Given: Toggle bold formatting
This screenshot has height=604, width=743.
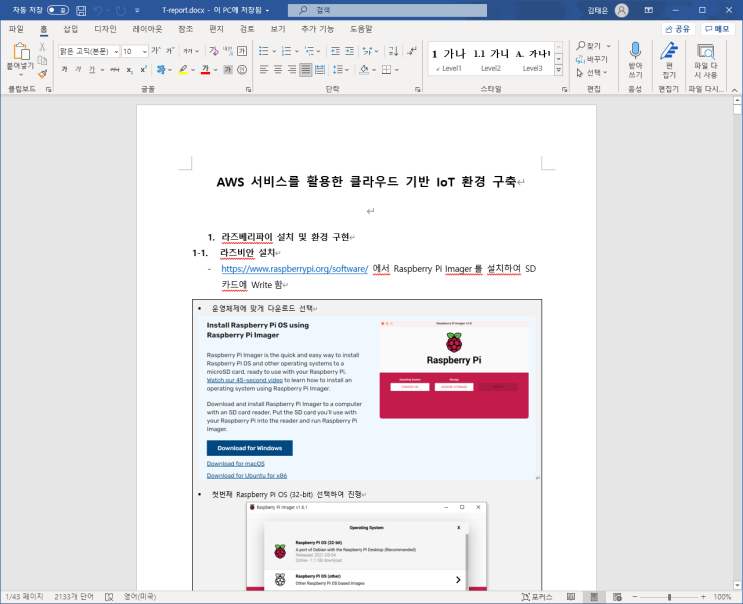Looking at the screenshot, I should coord(64,70).
